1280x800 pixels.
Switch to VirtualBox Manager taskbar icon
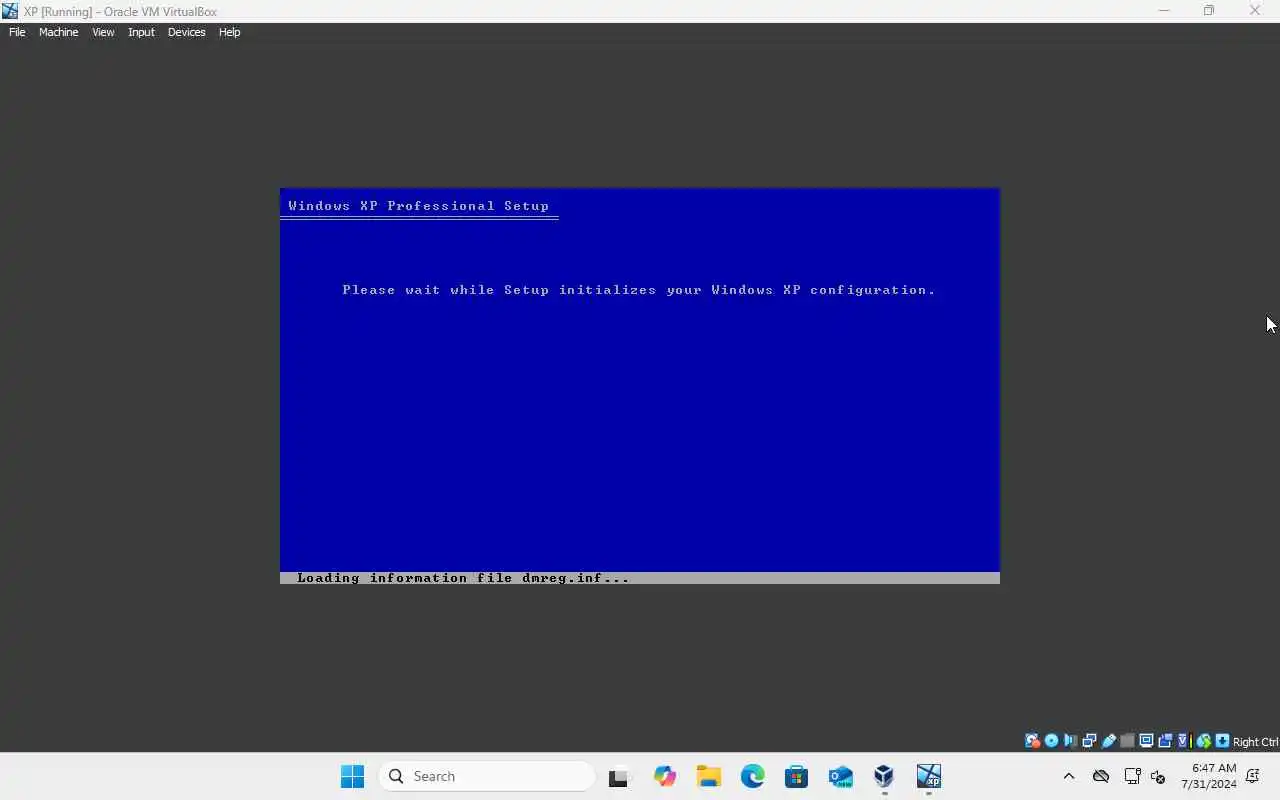click(x=884, y=776)
